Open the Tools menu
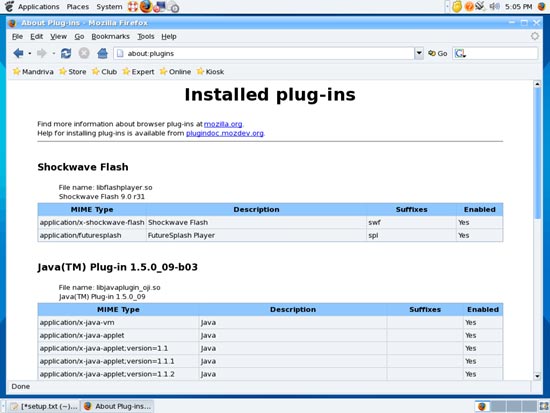The image size is (550, 413). 146,36
